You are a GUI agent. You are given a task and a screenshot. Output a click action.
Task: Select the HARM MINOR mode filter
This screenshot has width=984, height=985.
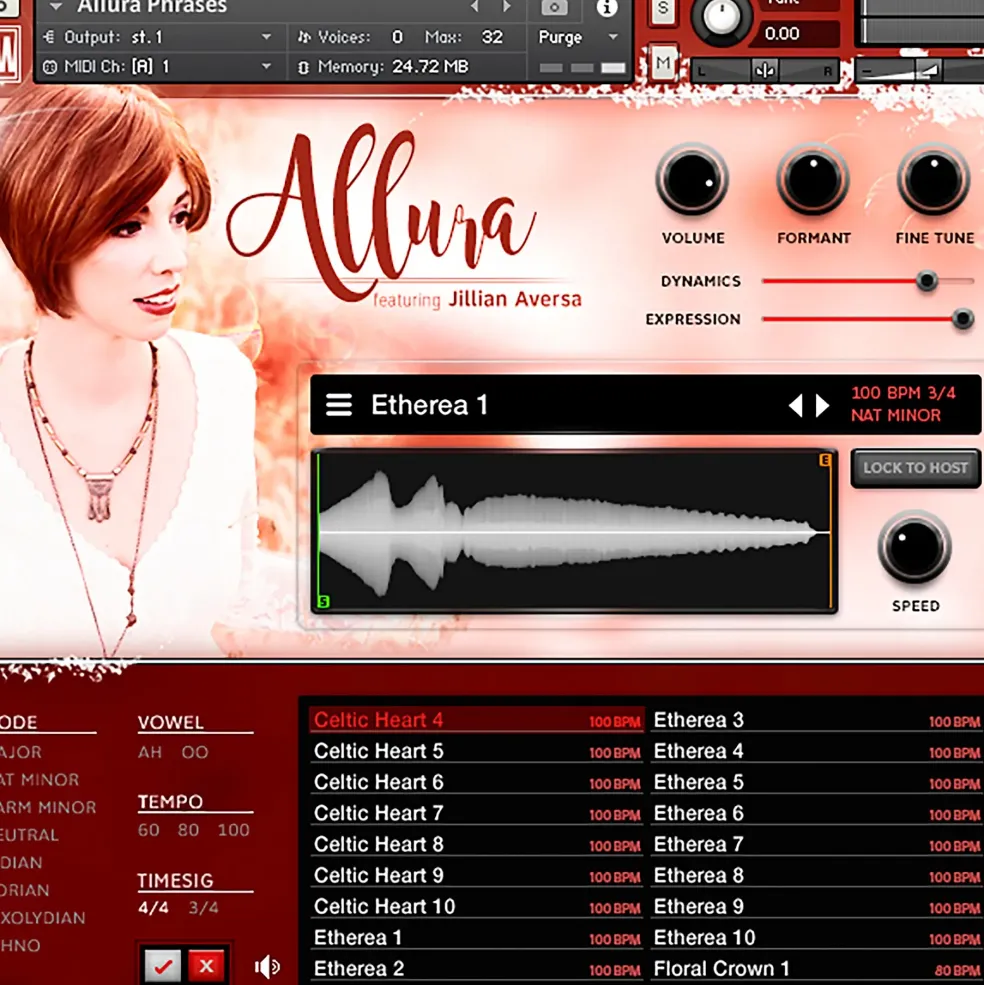(48, 807)
